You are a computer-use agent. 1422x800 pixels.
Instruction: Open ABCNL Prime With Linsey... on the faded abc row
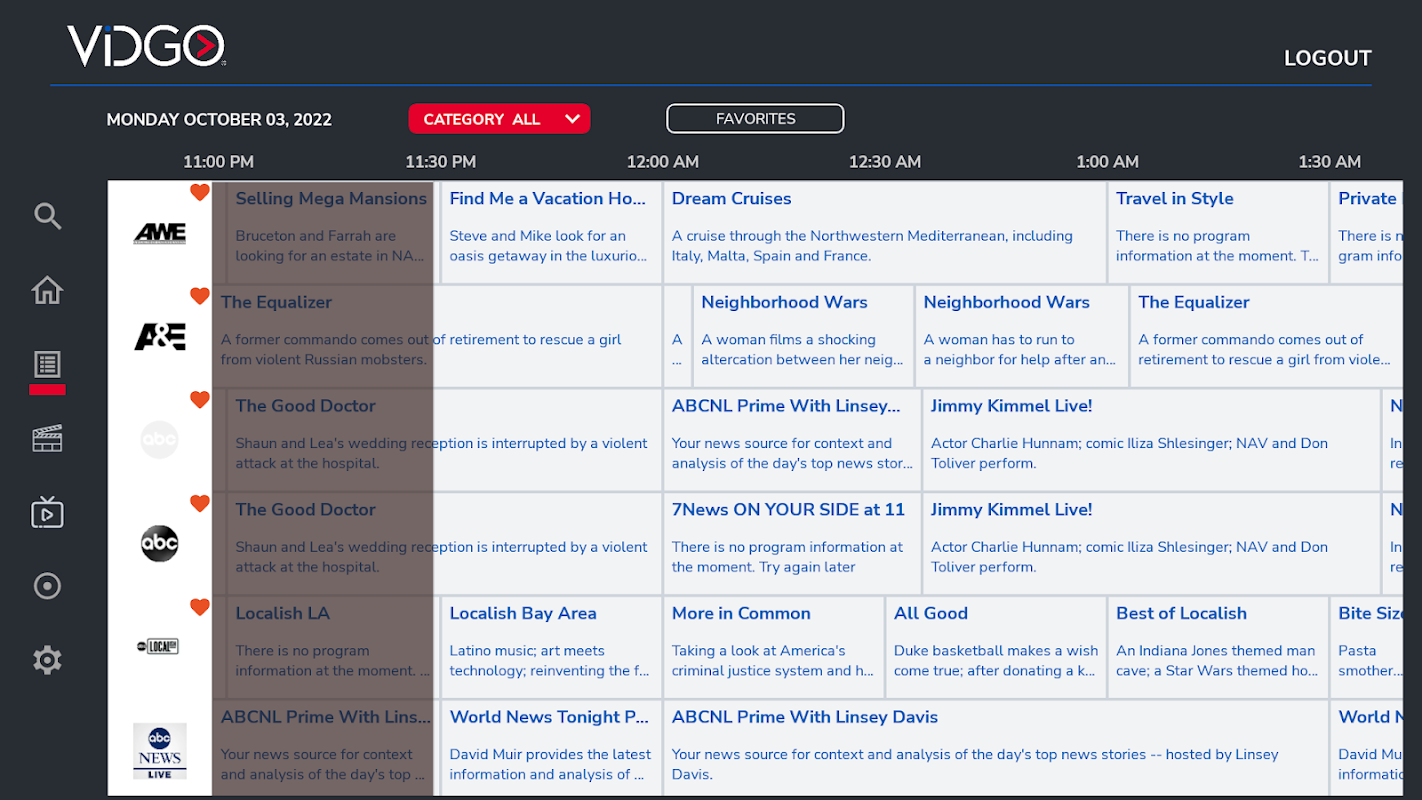(x=791, y=440)
